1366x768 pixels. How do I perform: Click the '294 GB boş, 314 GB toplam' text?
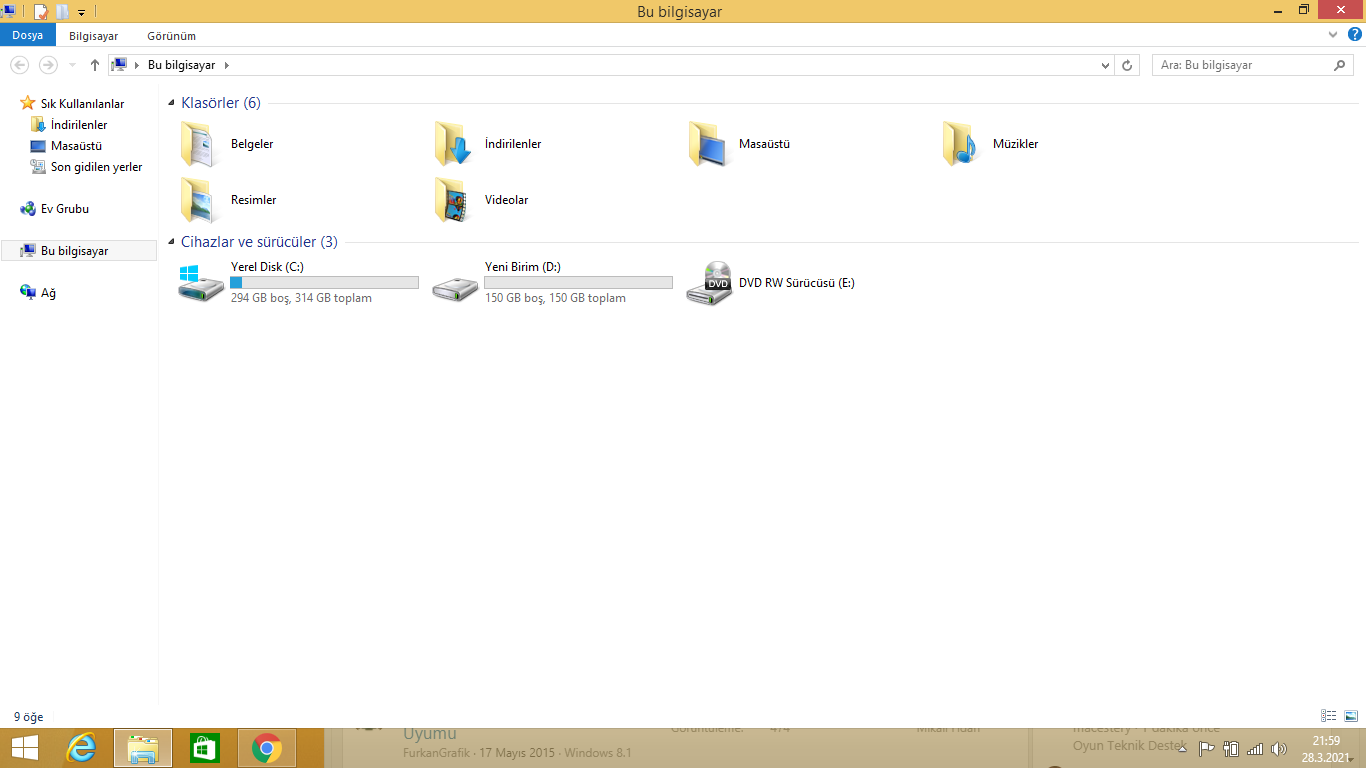pos(301,298)
